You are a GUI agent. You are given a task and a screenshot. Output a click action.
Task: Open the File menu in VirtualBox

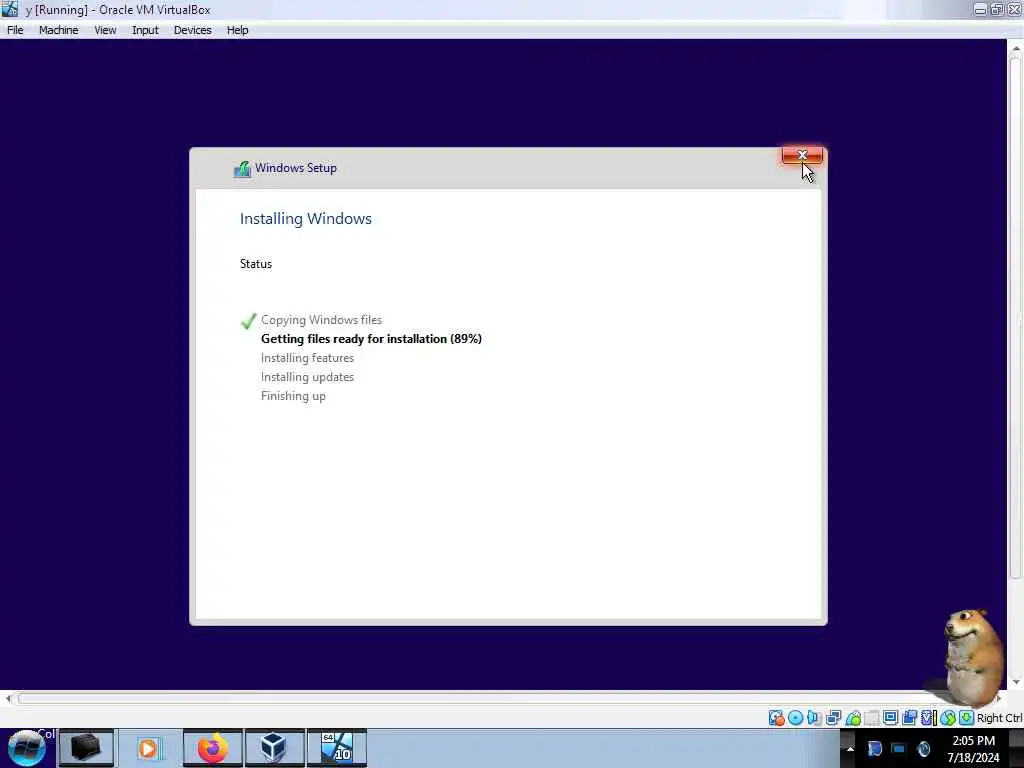[15, 30]
